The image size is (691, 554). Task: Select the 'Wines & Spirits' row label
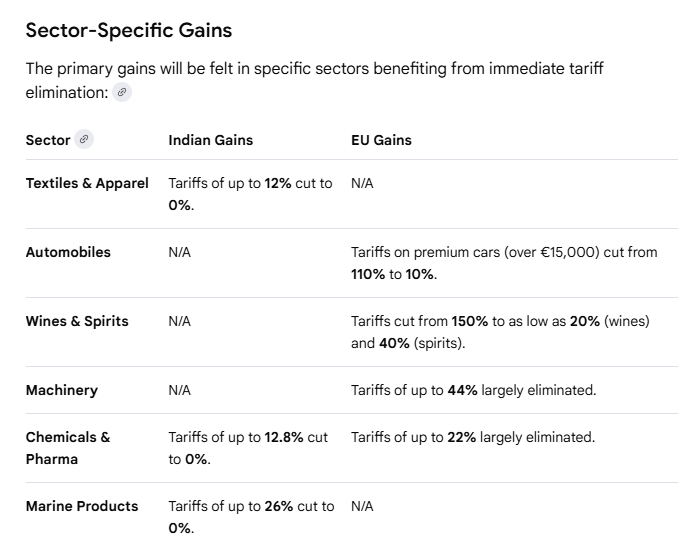[76, 321]
